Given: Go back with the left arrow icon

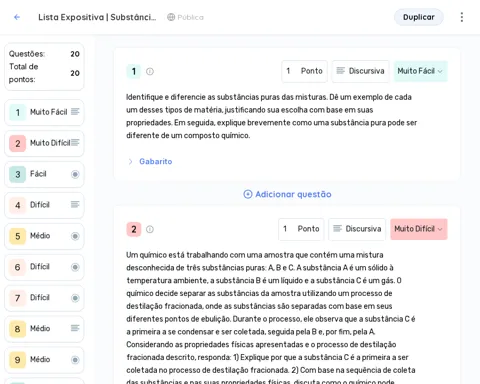Looking at the screenshot, I should (17, 17).
